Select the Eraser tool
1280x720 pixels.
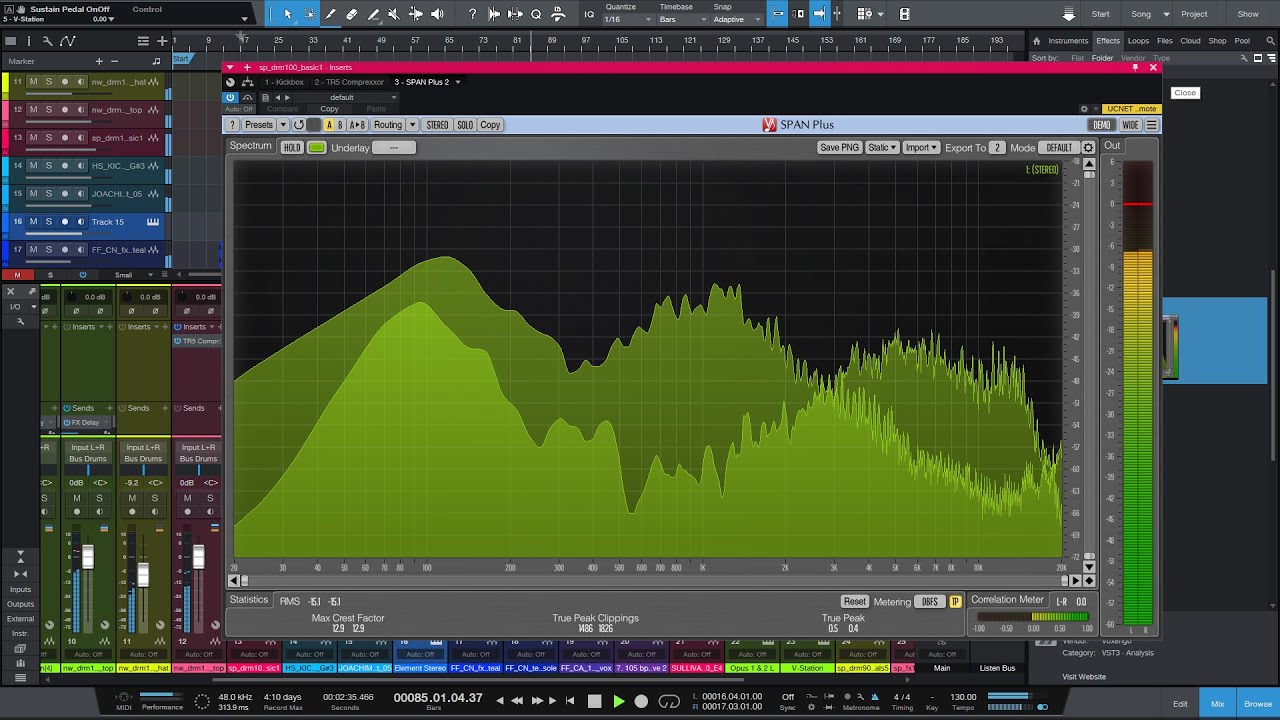point(351,14)
